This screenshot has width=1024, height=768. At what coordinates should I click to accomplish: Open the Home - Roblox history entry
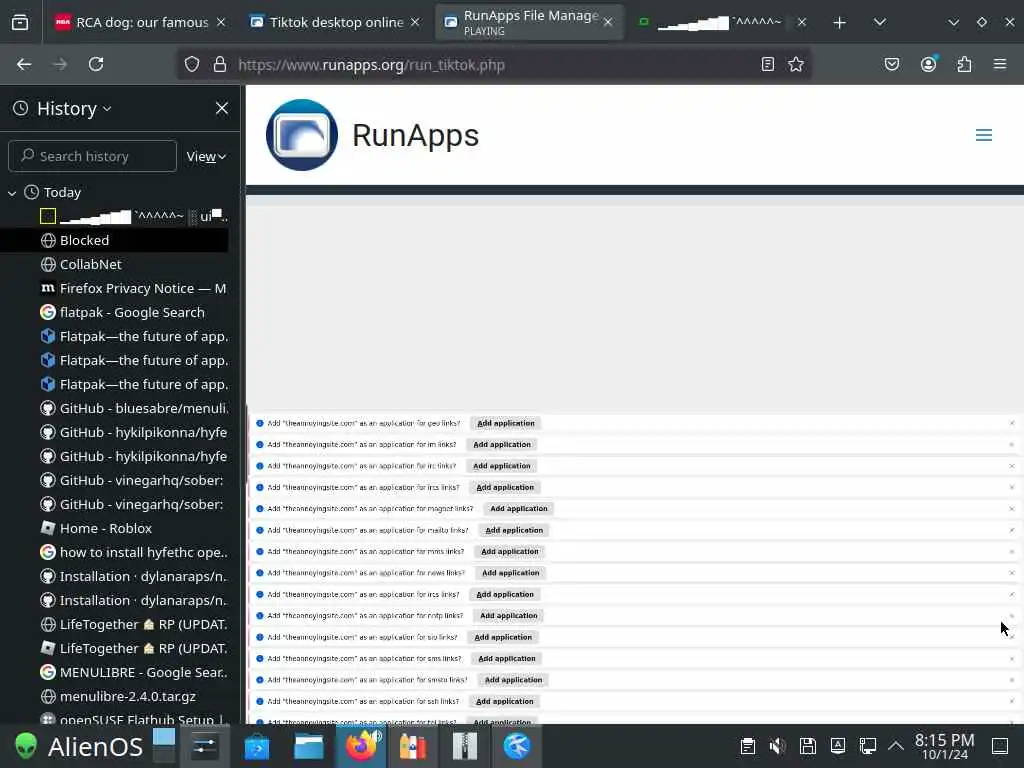pyautogui.click(x=114, y=528)
